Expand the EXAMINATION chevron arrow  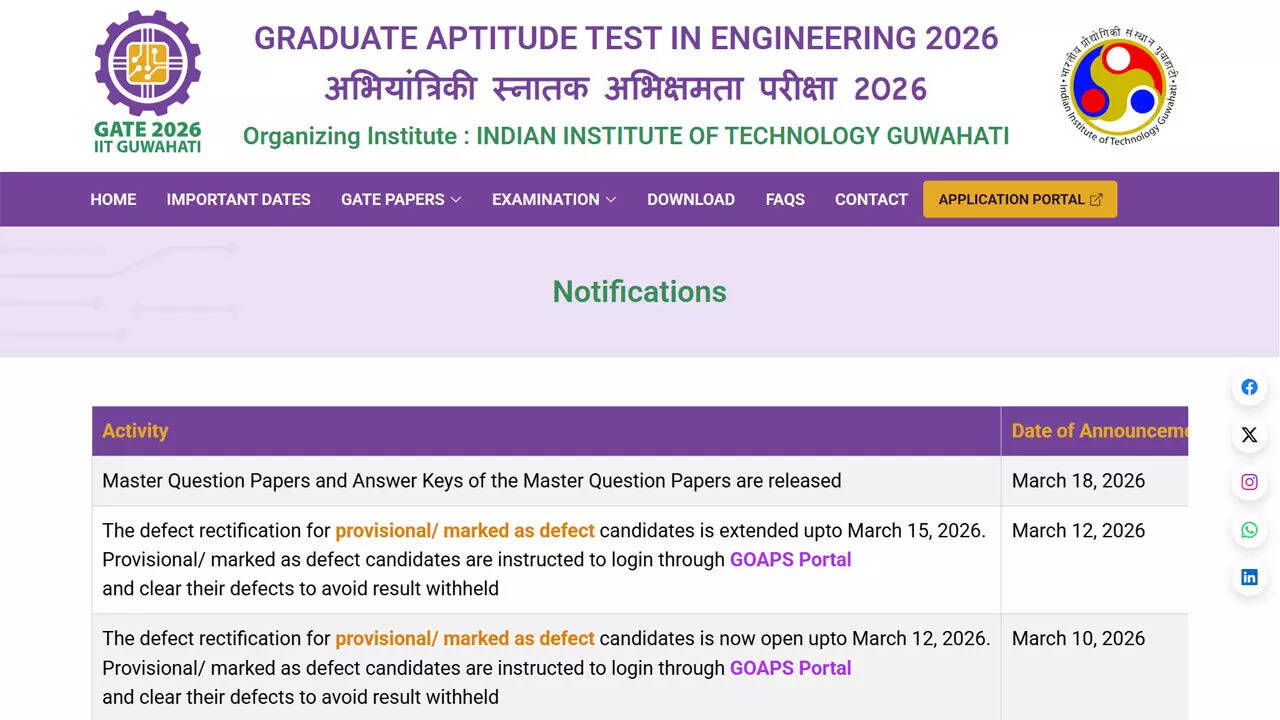pyautogui.click(x=611, y=200)
